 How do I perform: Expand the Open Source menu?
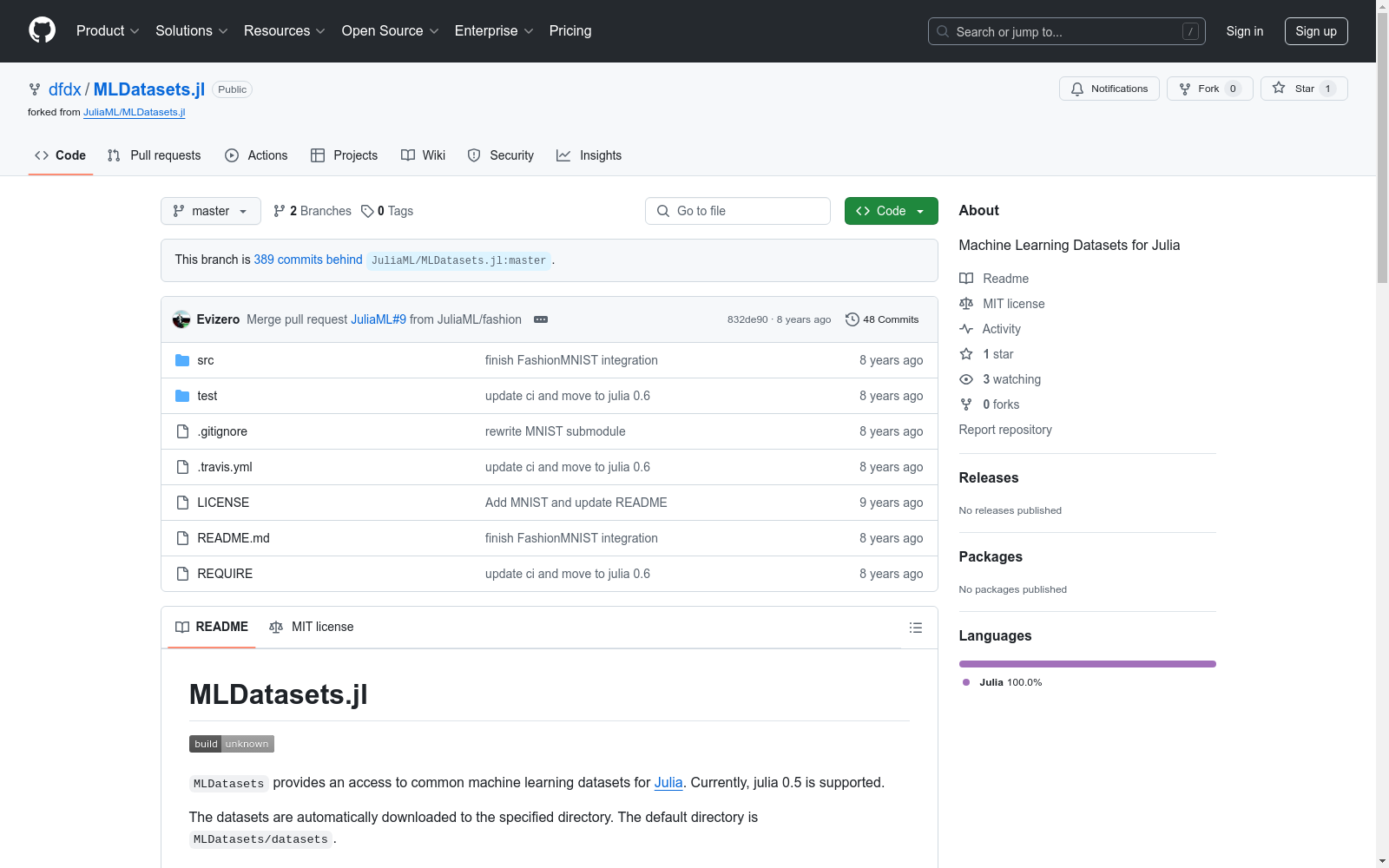click(391, 30)
